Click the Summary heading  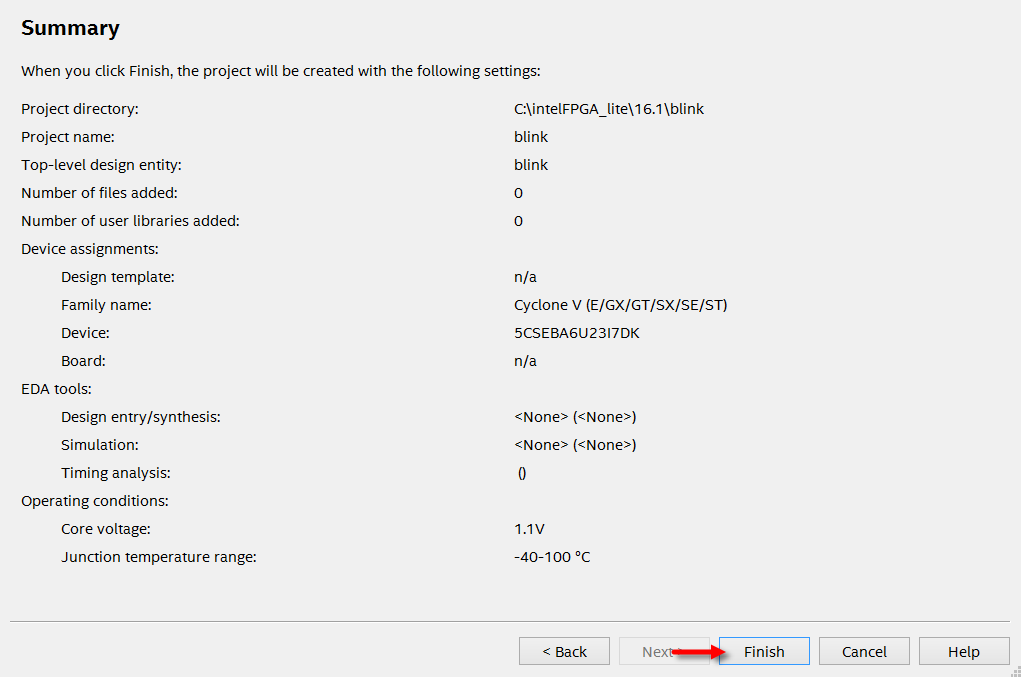coord(70,28)
